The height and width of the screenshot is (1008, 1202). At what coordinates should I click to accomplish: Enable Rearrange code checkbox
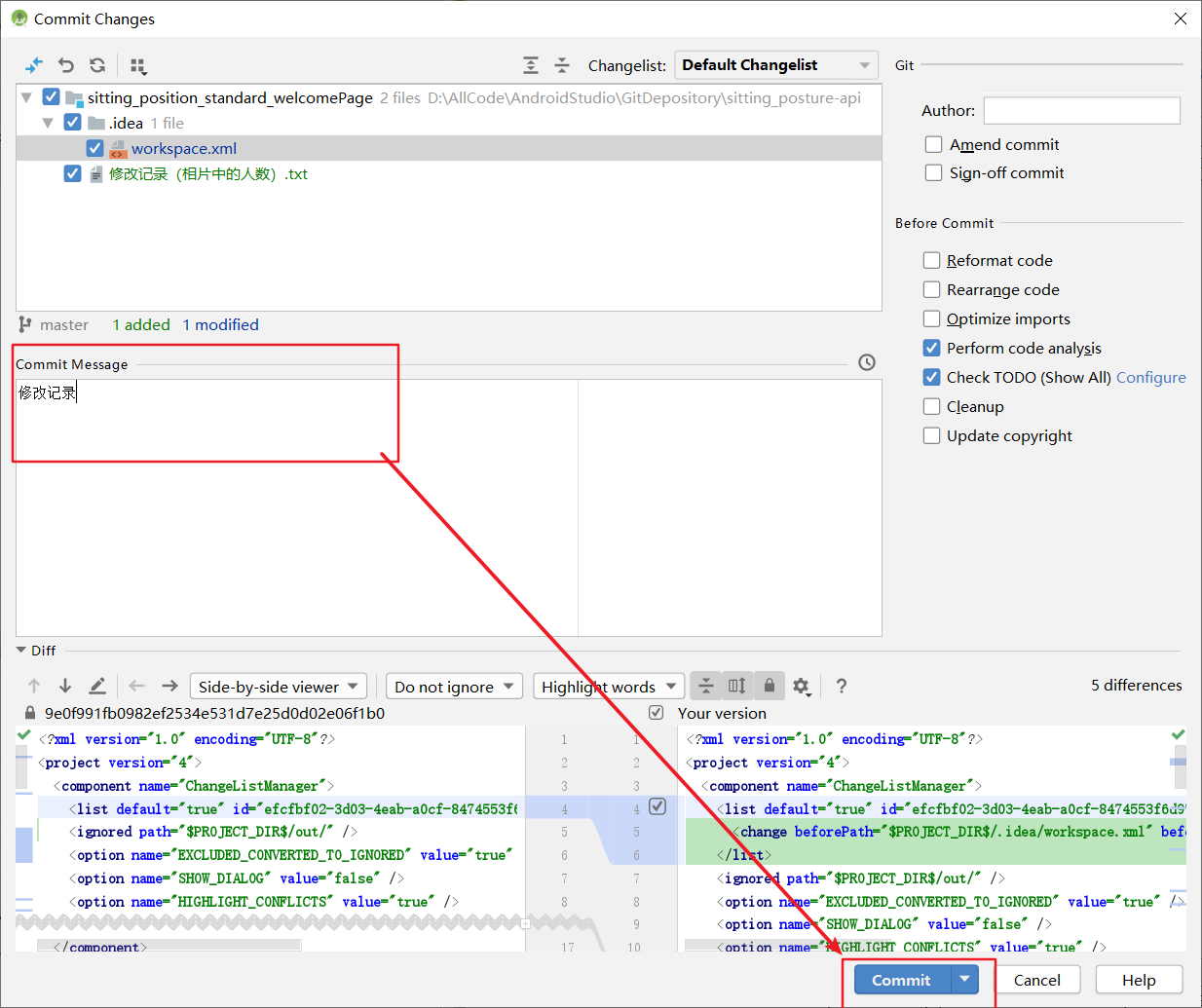tap(932, 289)
